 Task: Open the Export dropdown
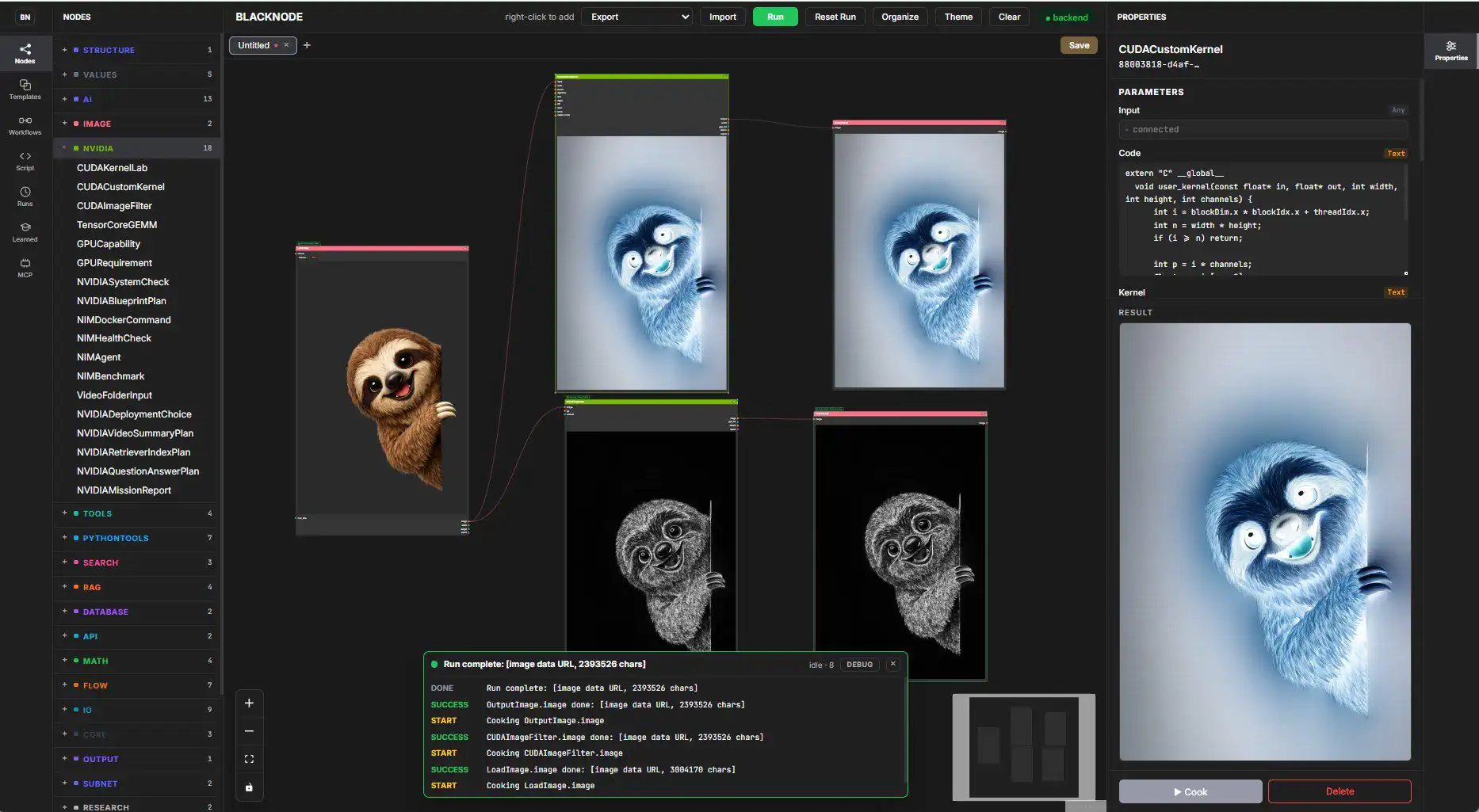tap(637, 17)
